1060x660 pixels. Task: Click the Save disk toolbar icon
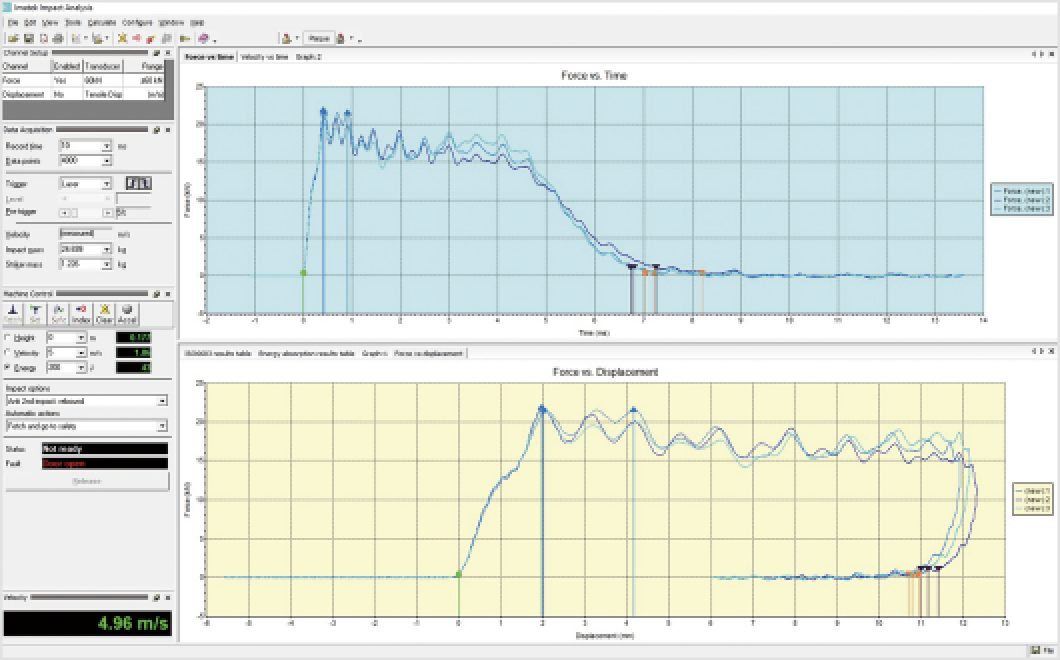coord(28,38)
